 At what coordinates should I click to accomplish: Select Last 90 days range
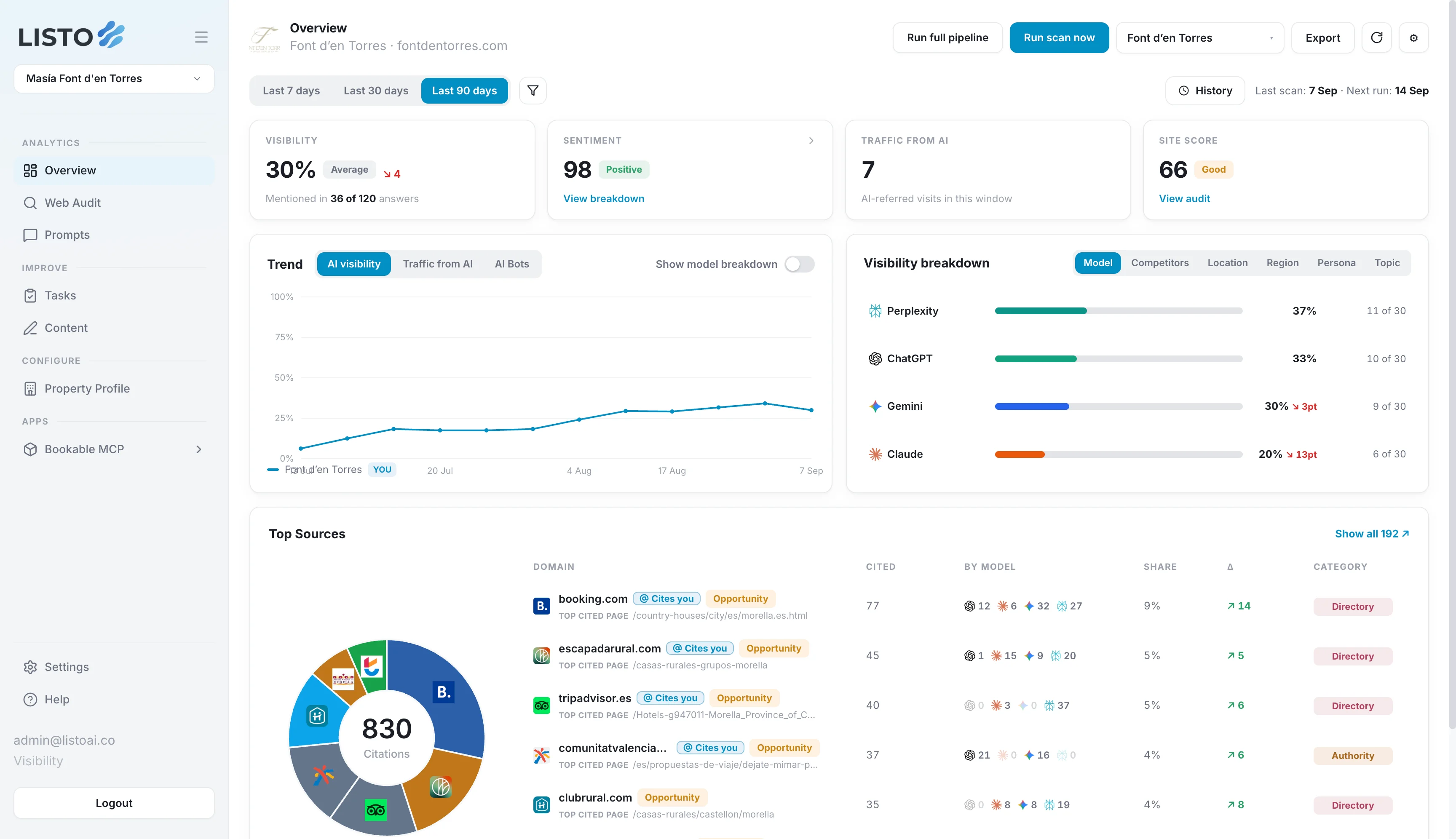[x=464, y=91]
